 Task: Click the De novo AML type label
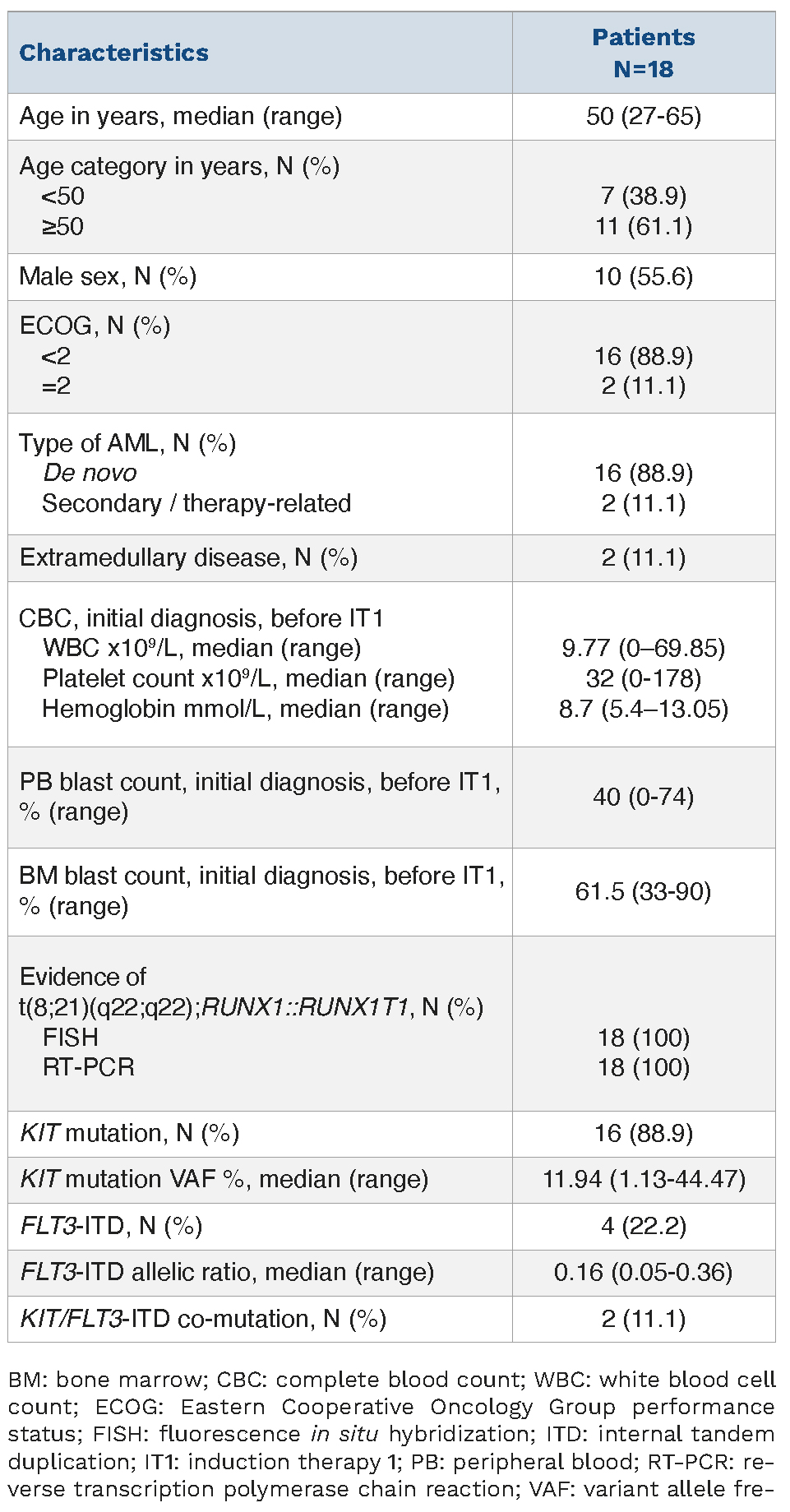(90, 473)
